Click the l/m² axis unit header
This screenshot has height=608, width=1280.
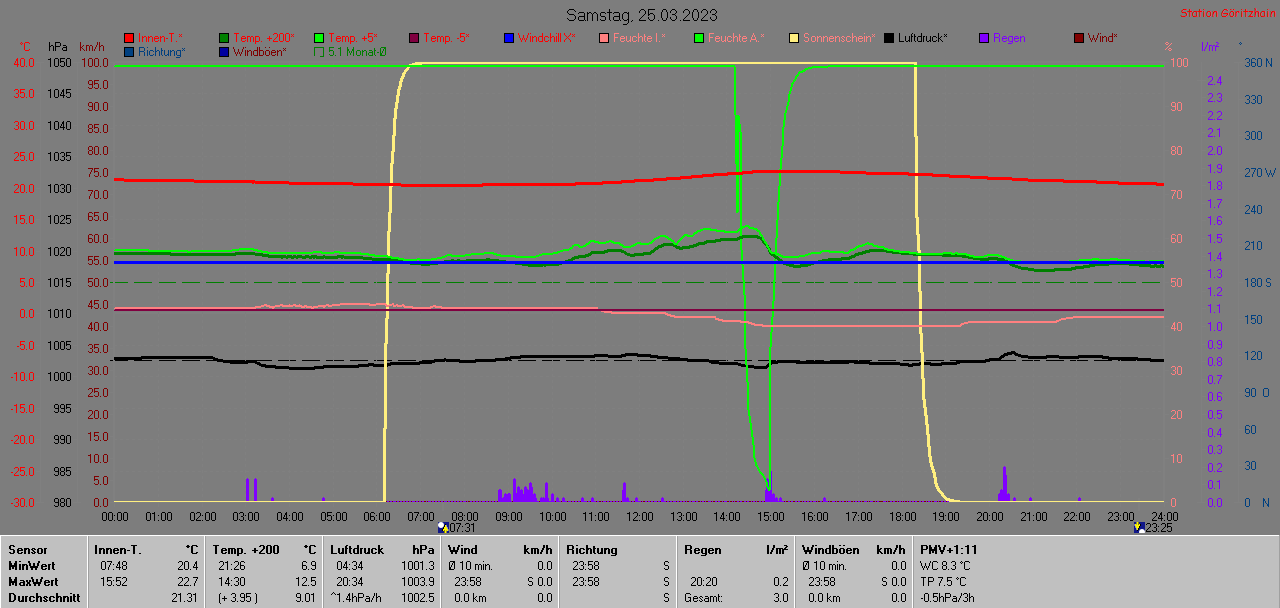click(x=1209, y=46)
